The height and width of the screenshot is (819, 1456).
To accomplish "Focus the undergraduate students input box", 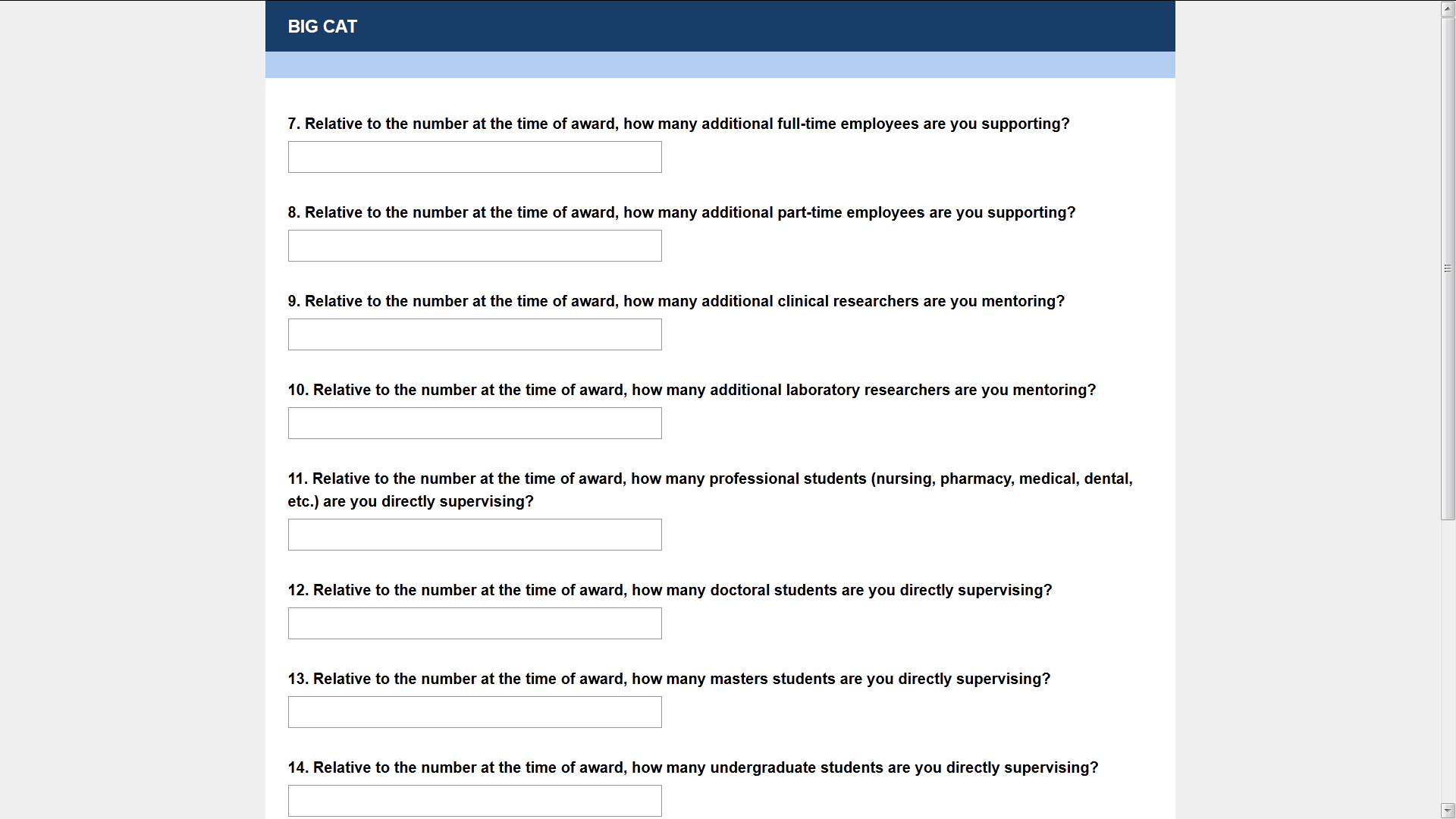I will [x=475, y=801].
